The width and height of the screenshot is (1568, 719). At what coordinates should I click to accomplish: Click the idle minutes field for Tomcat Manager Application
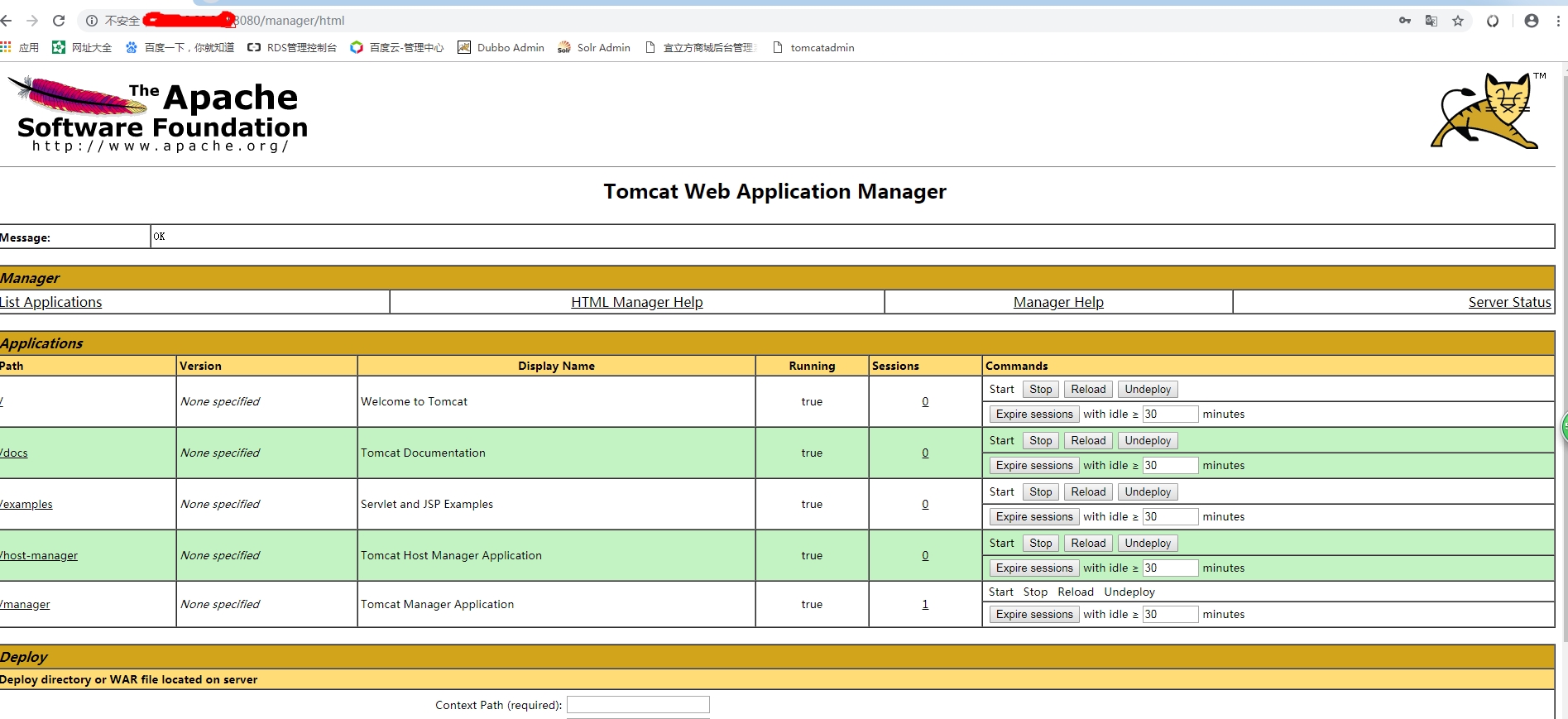[x=1170, y=614]
